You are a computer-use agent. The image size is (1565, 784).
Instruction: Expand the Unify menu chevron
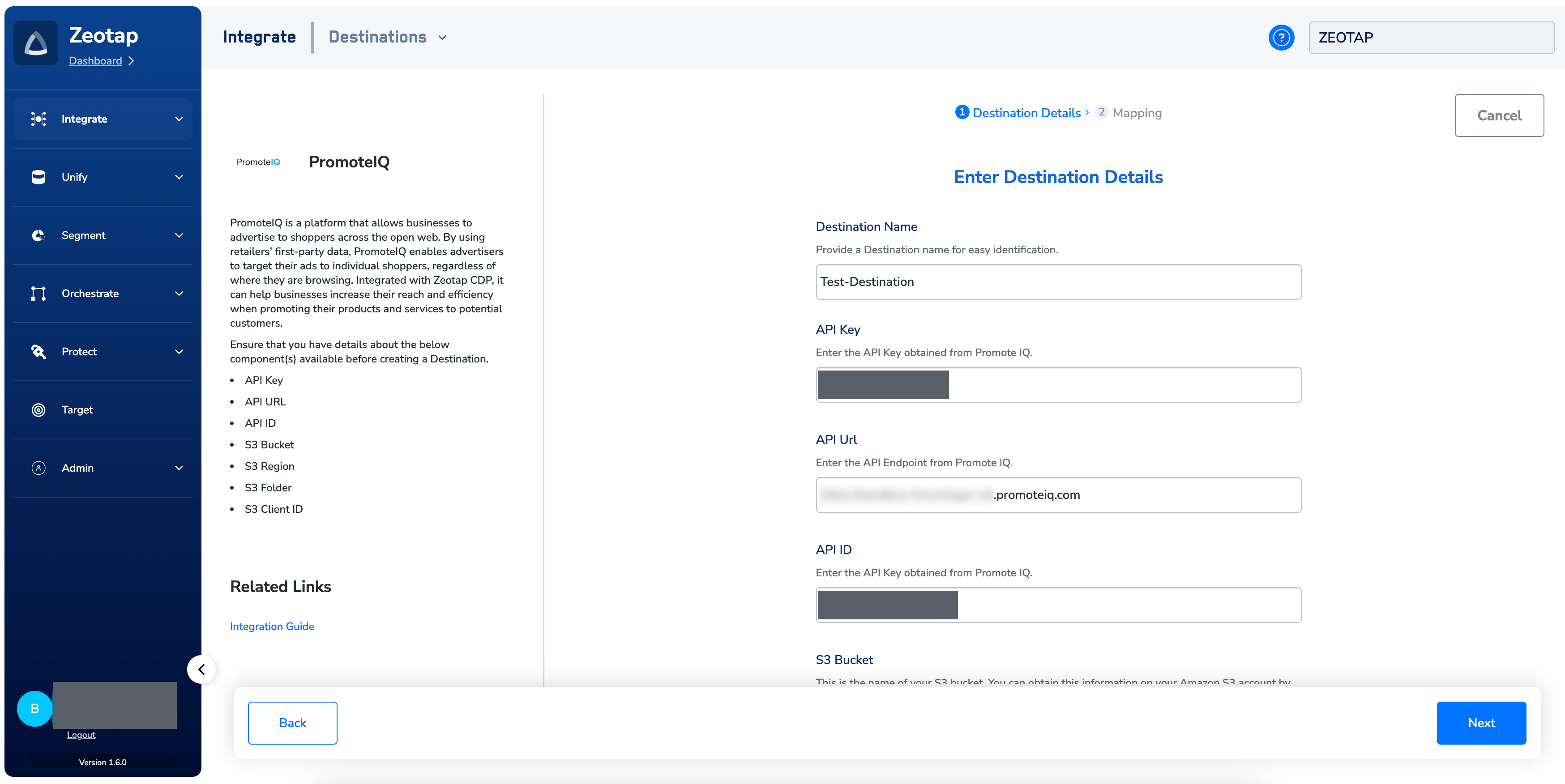(179, 177)
